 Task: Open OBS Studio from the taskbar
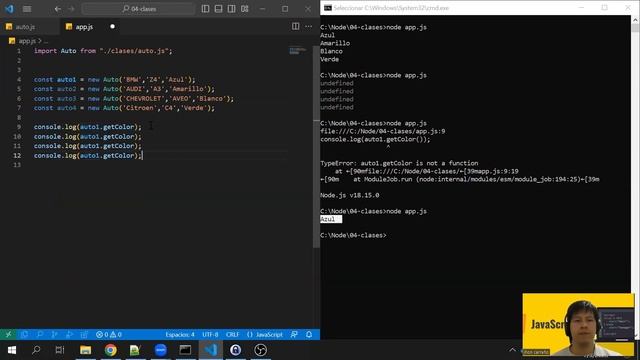click(x=260, y=350)
